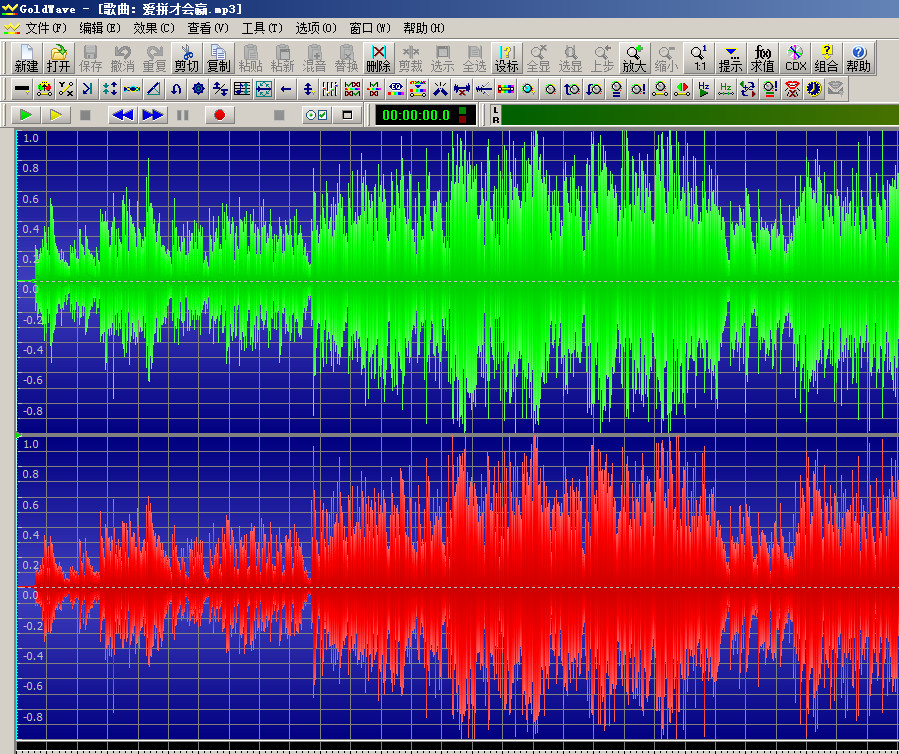
Task: Click the red lips voice effect icon
Action: coord(792,89)
